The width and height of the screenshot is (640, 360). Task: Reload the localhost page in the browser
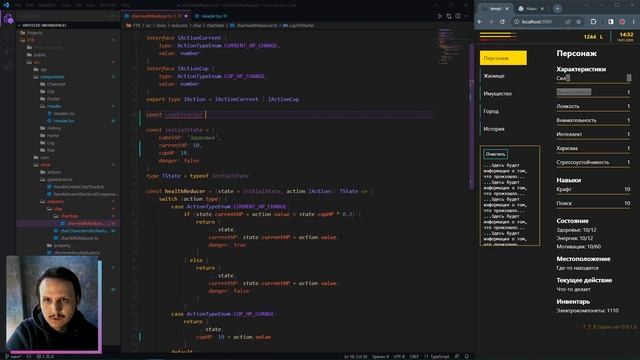pyautogui.click(x=502, y=22)
